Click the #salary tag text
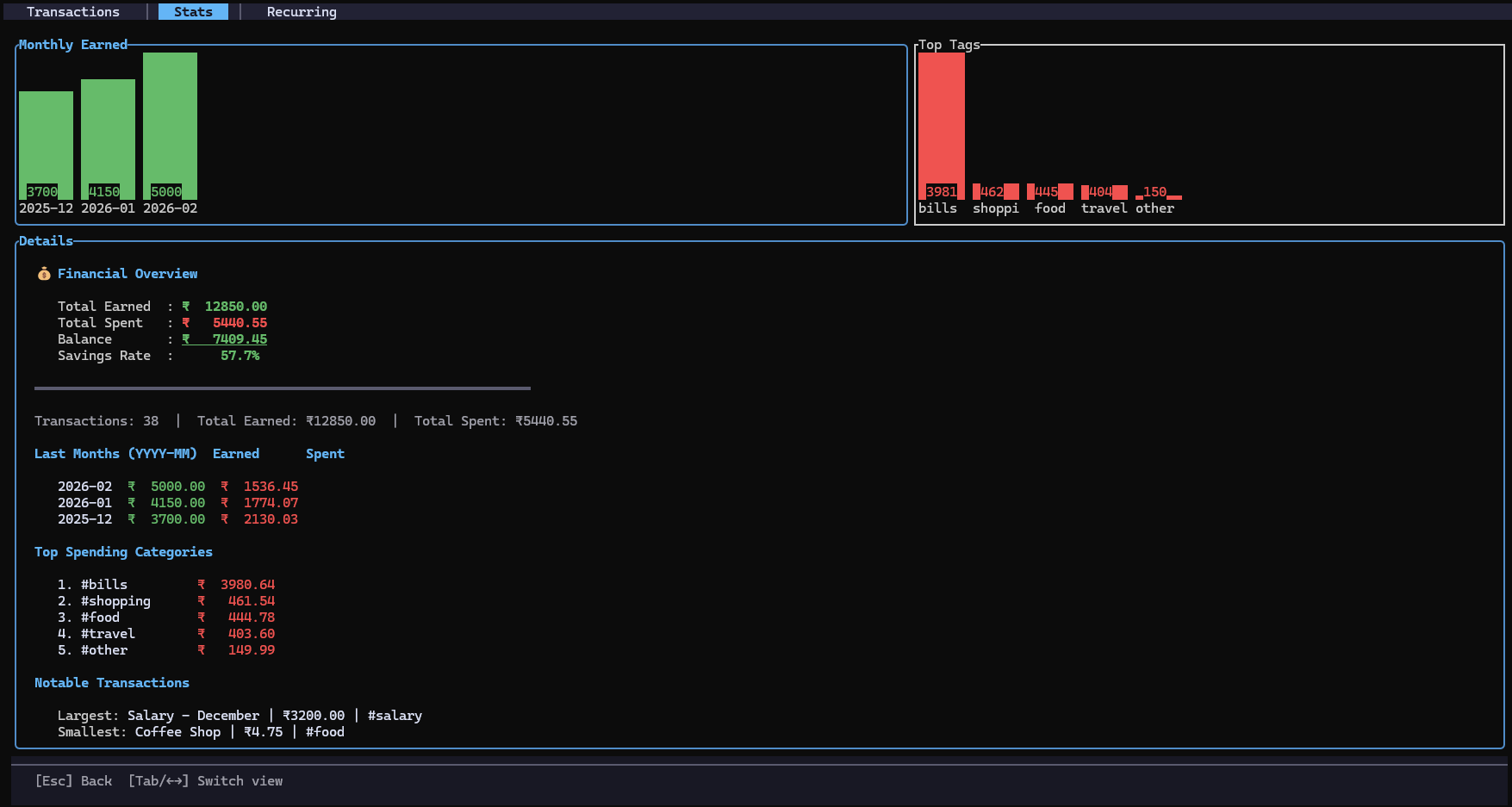Image resolution: width=1512 pixels, height=807 pixels. click(395, 716)
